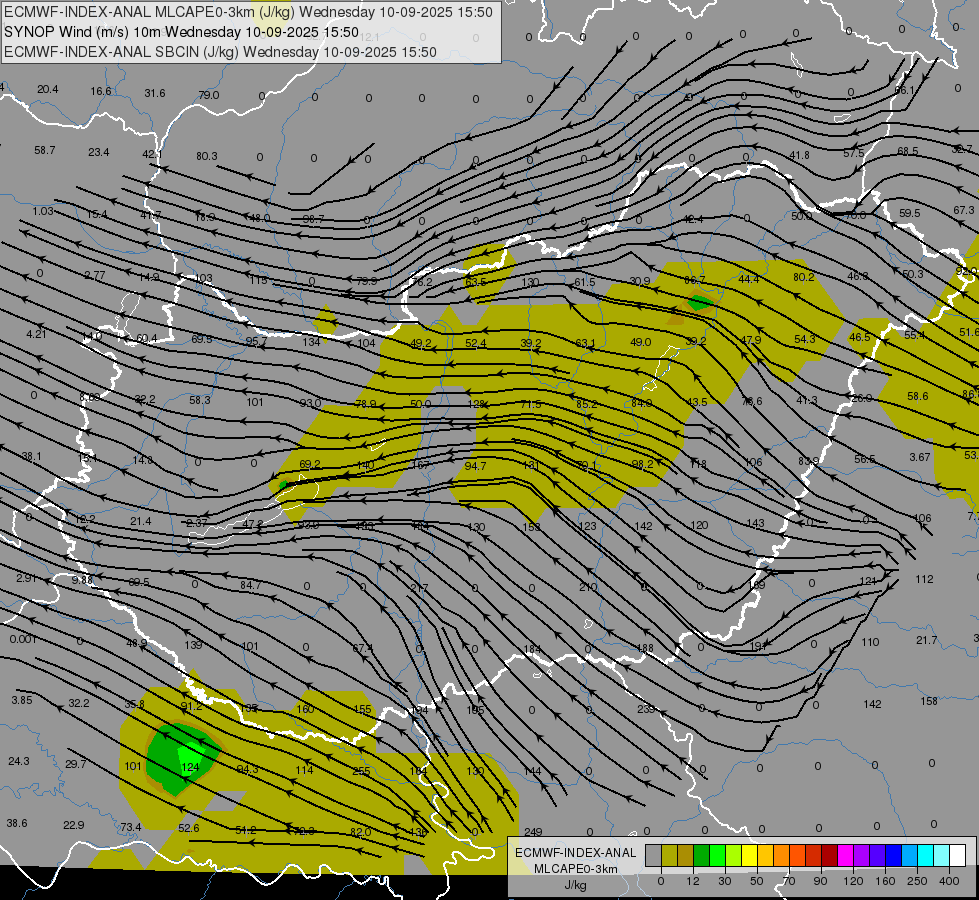Click the map value 79.0

209,95
